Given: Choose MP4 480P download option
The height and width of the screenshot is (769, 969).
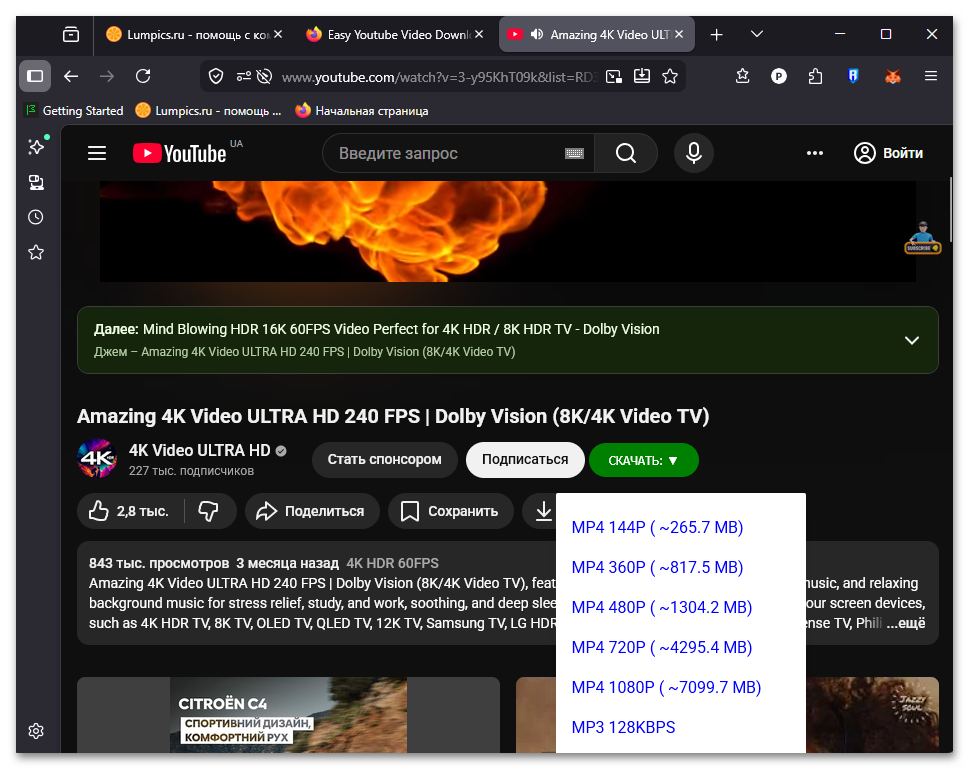Looking at the screenshot, I should (x=661, y=608).
